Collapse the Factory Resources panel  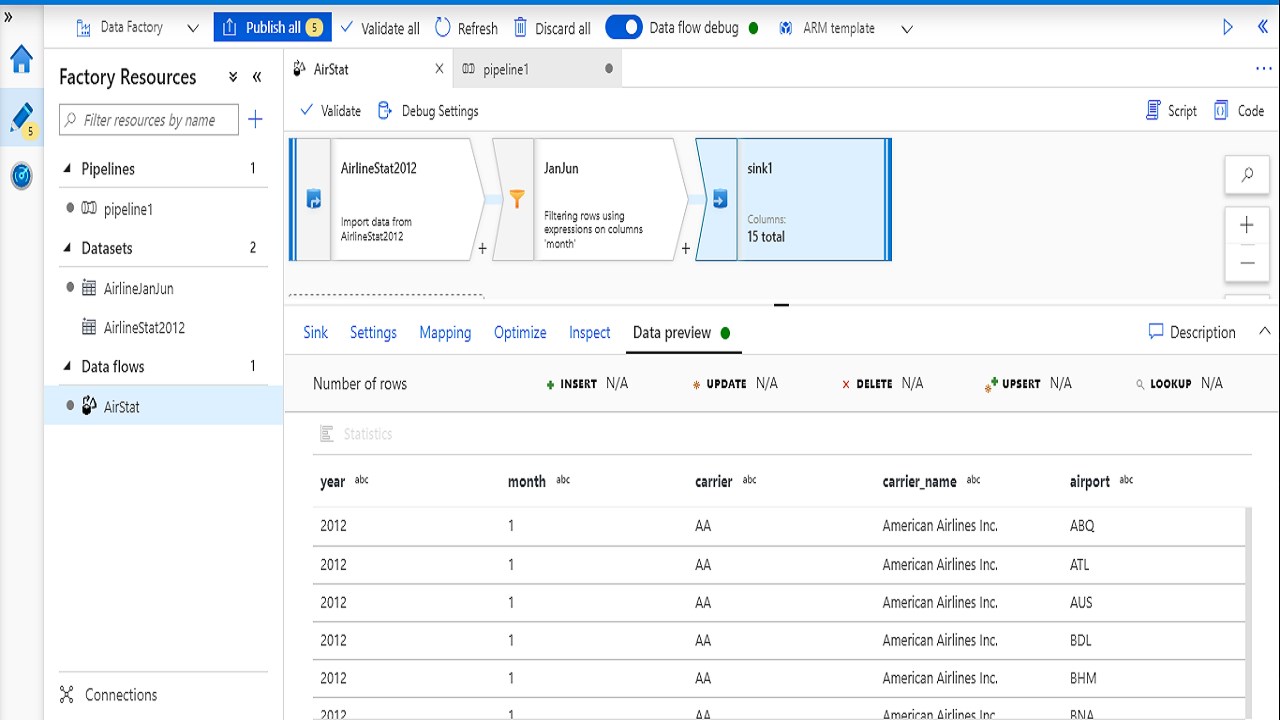point(257,77)
